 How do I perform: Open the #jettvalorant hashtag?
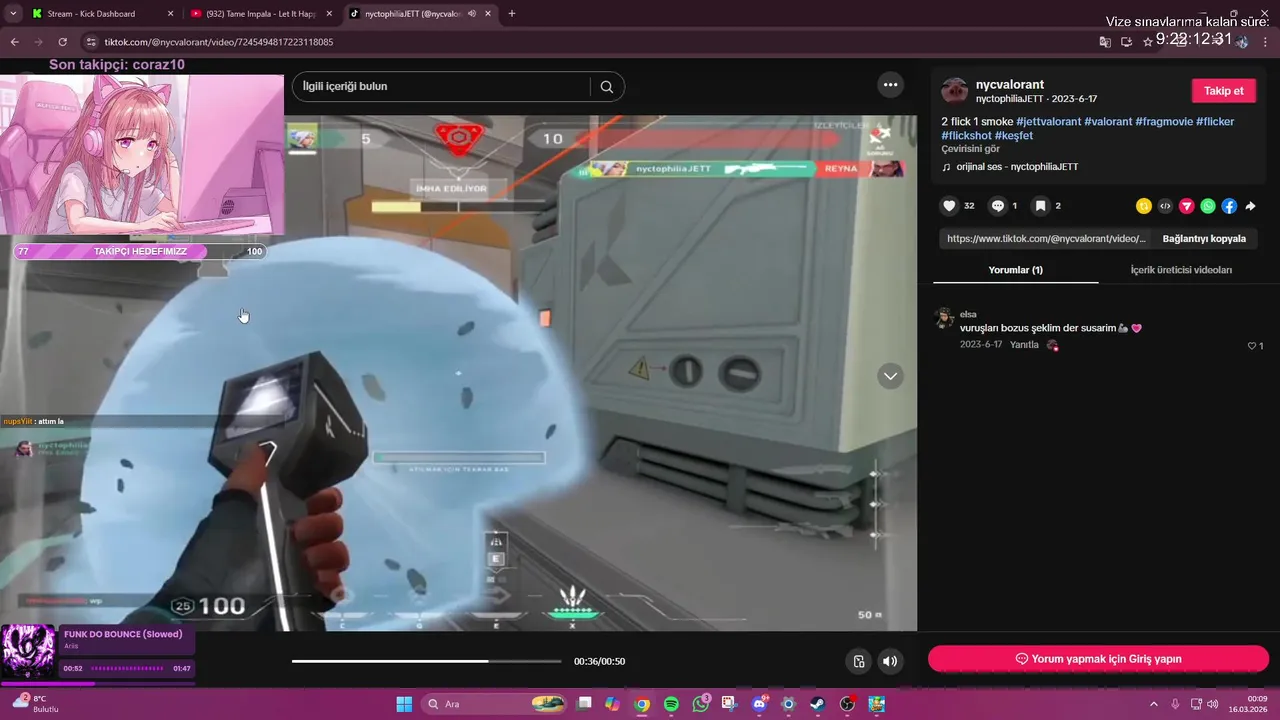click(x=1048, y=121)
